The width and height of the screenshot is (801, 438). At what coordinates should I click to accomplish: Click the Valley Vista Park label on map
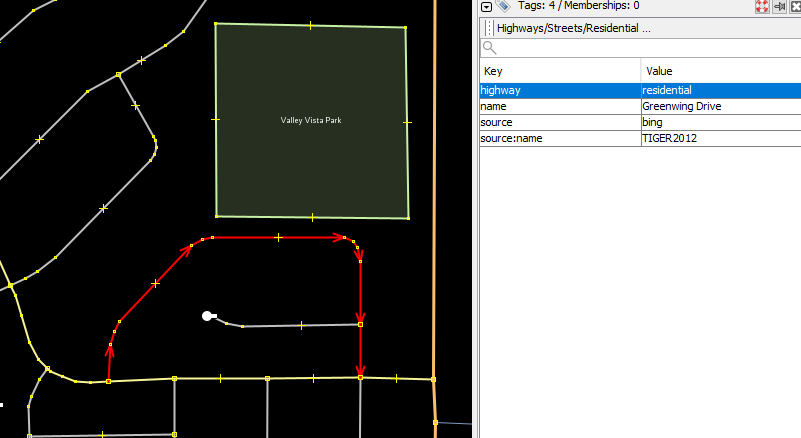pyautogui.click(x=311, y=120)
